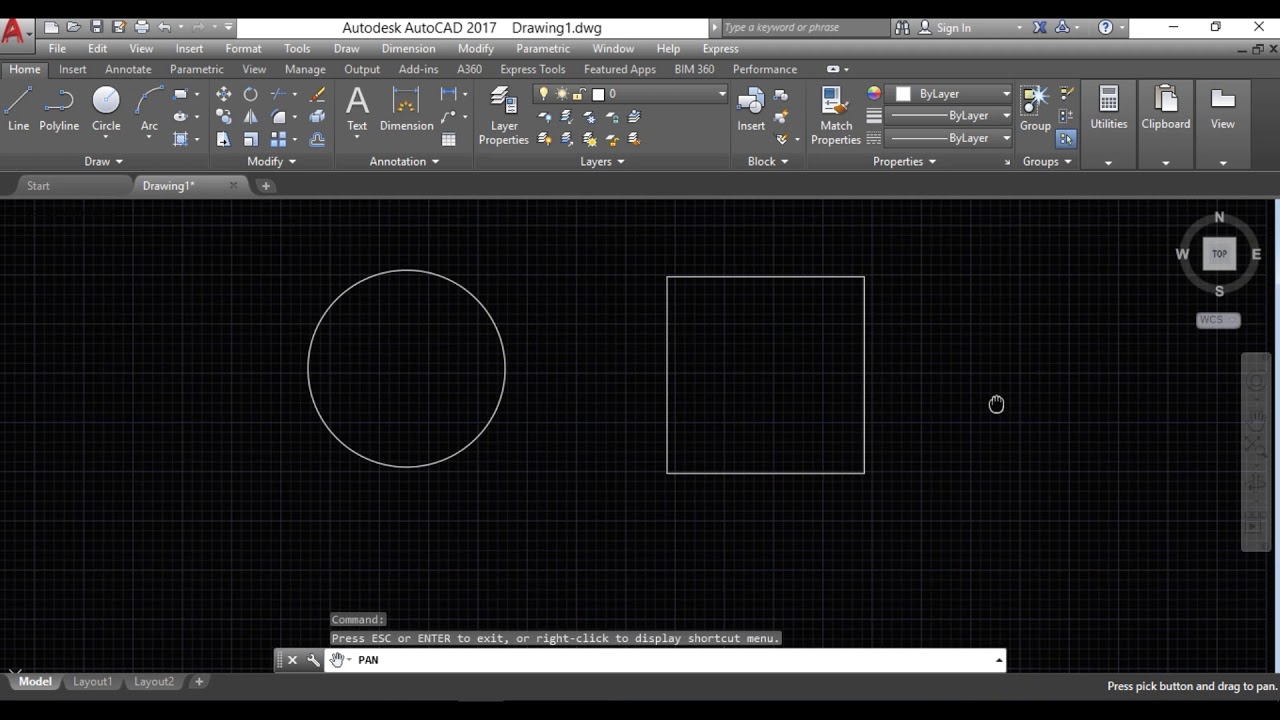Click the Sign In button
Image resolution: width=1280 pixels, height=720 pixels.
tap(945, 27)
